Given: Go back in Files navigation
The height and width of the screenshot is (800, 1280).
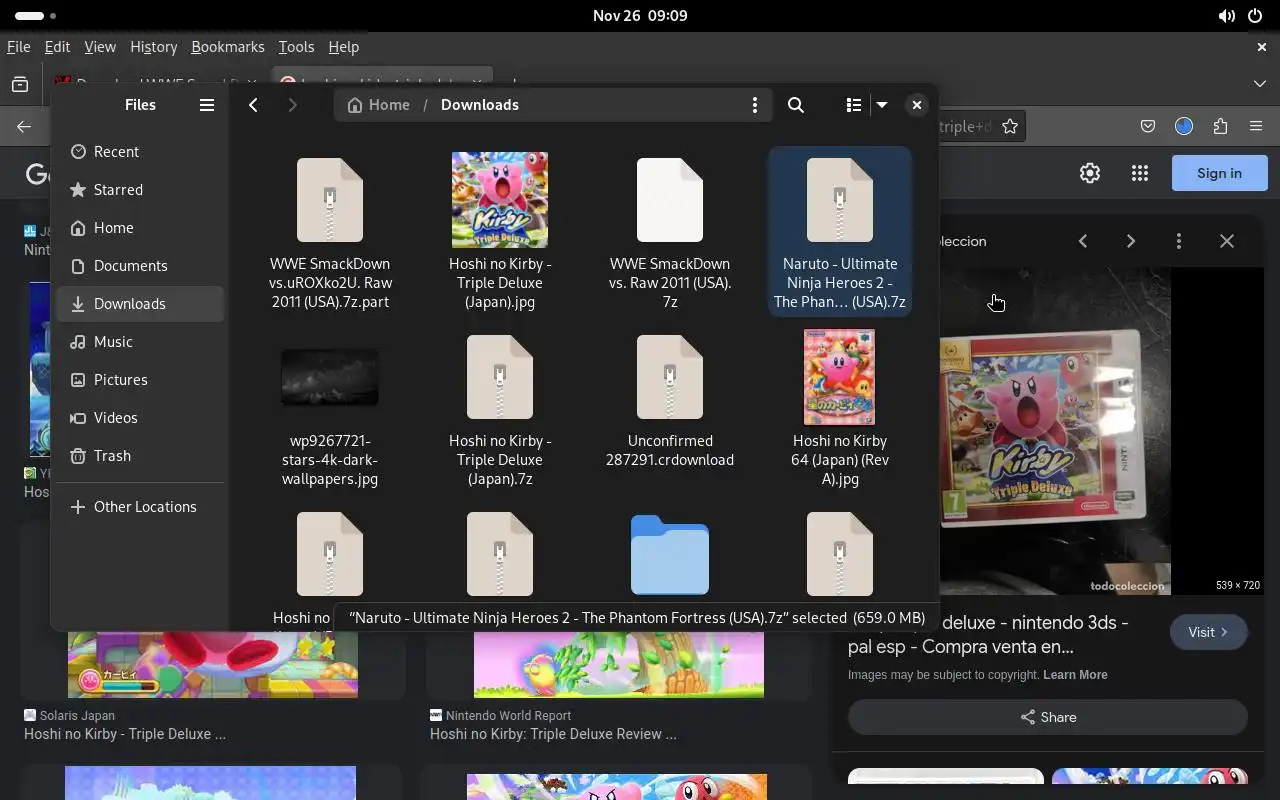Looking at the screenshot, I should [x=254, y=105].
